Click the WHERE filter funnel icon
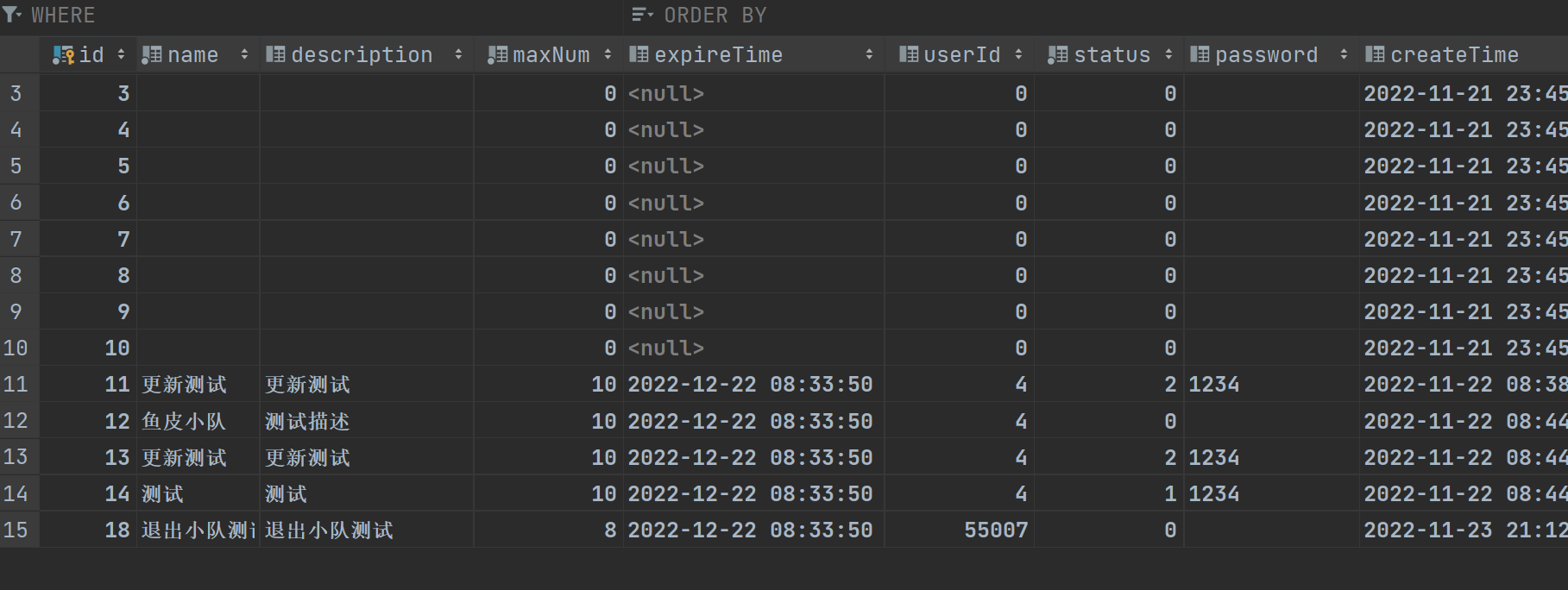 [11, 15]
